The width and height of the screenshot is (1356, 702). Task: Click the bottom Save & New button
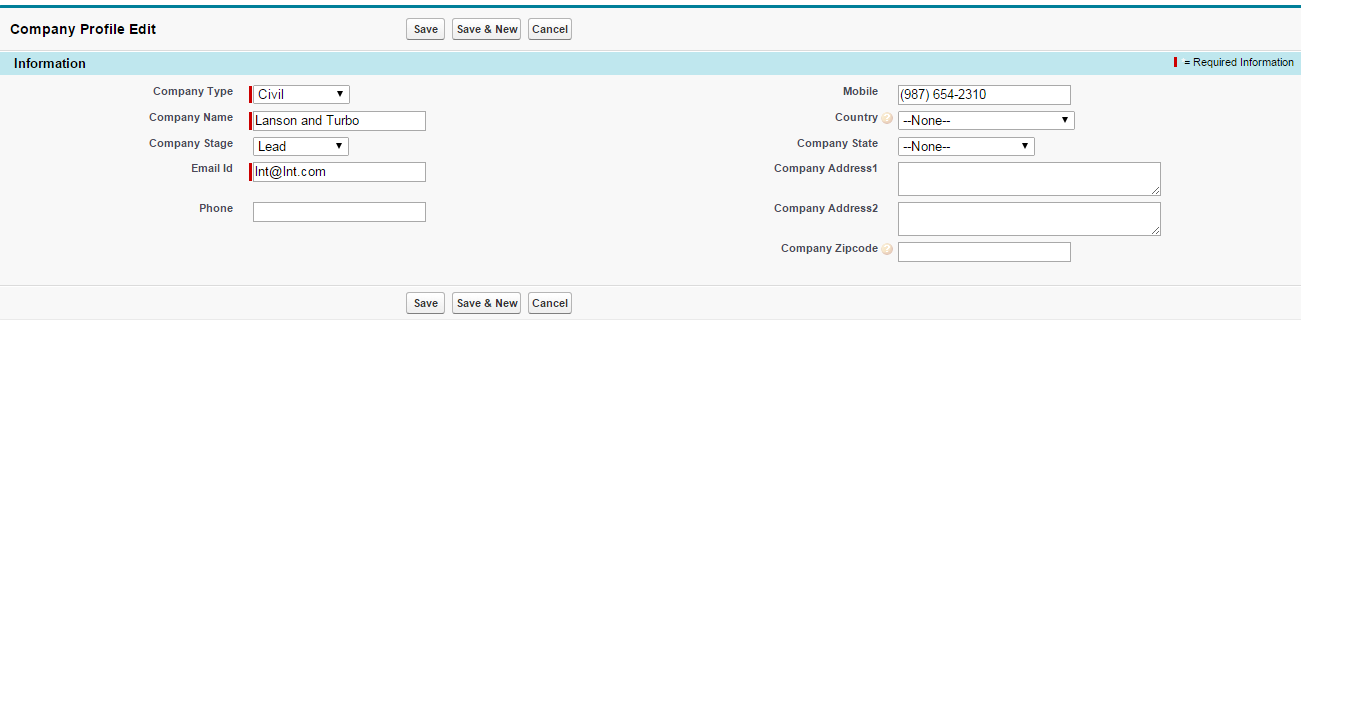(x=486, y=303)
